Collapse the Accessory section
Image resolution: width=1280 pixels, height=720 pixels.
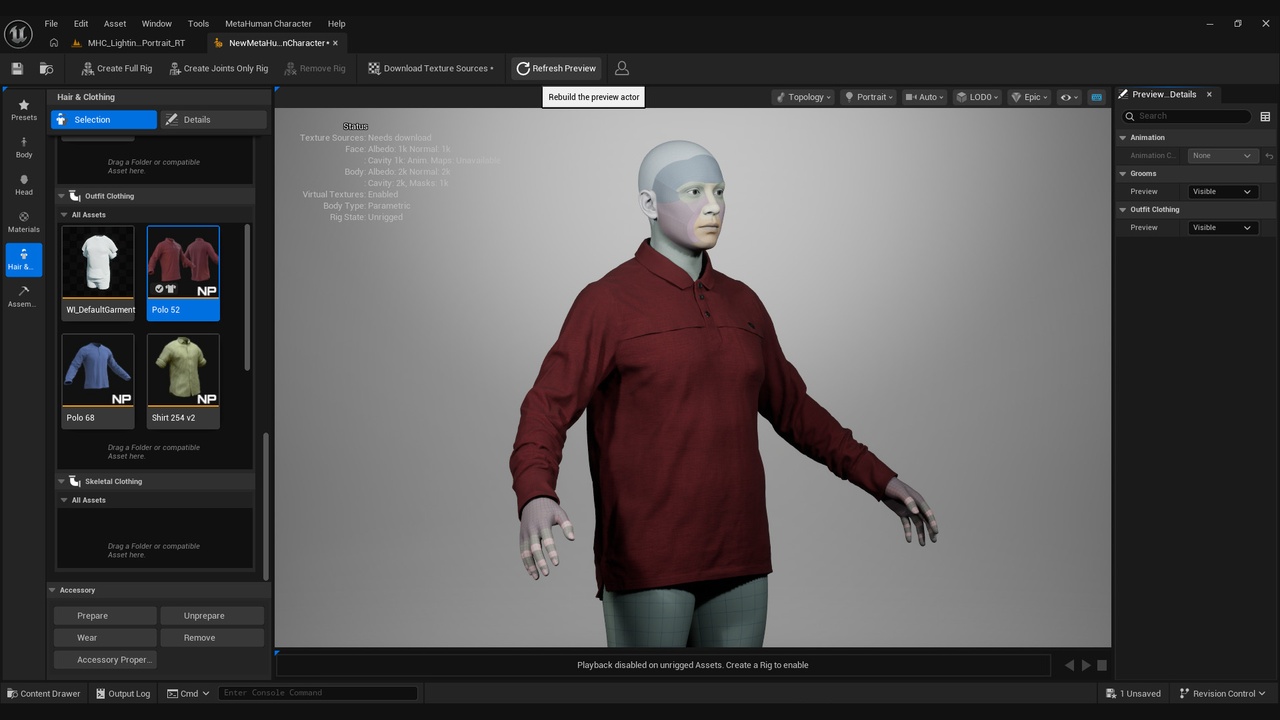click(53, 590)
